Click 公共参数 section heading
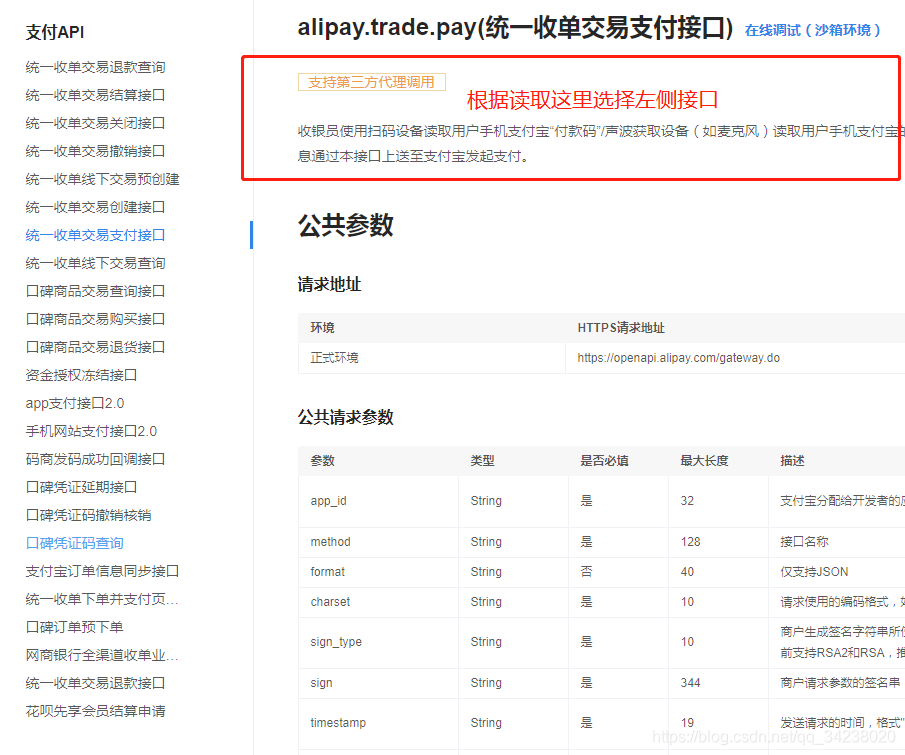Viewport: 905px width, 755px height. pos(346,225)
